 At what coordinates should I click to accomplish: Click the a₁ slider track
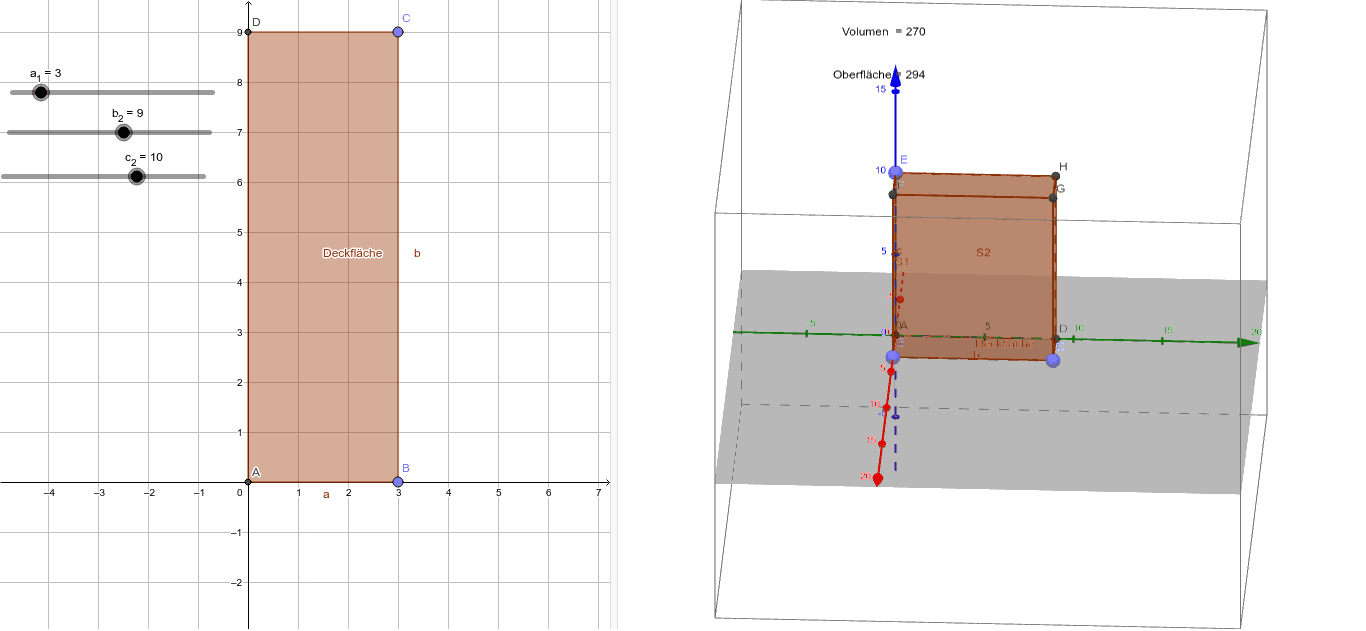coord(112,92)
